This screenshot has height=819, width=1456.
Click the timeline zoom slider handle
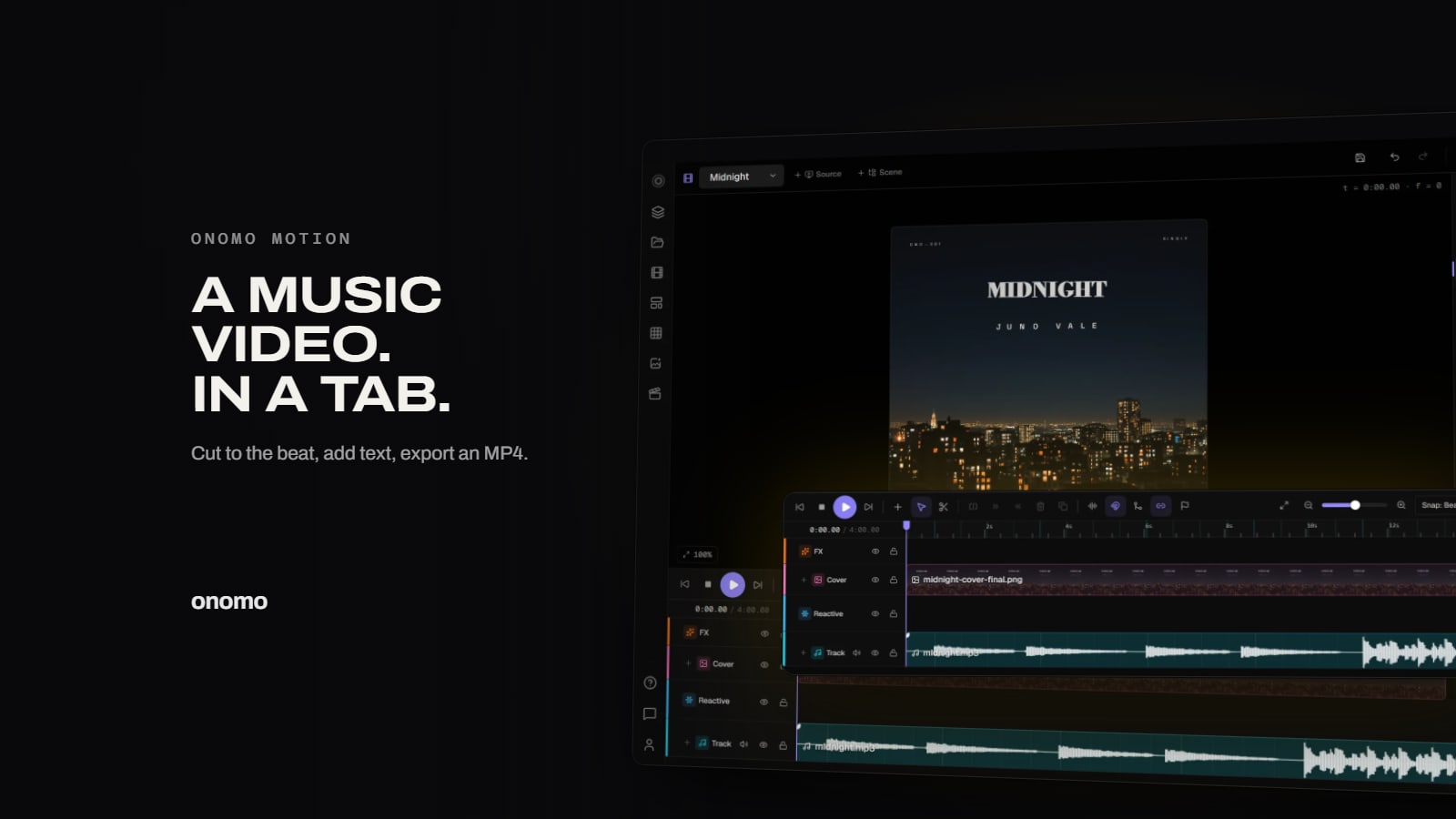[1355, 505]
